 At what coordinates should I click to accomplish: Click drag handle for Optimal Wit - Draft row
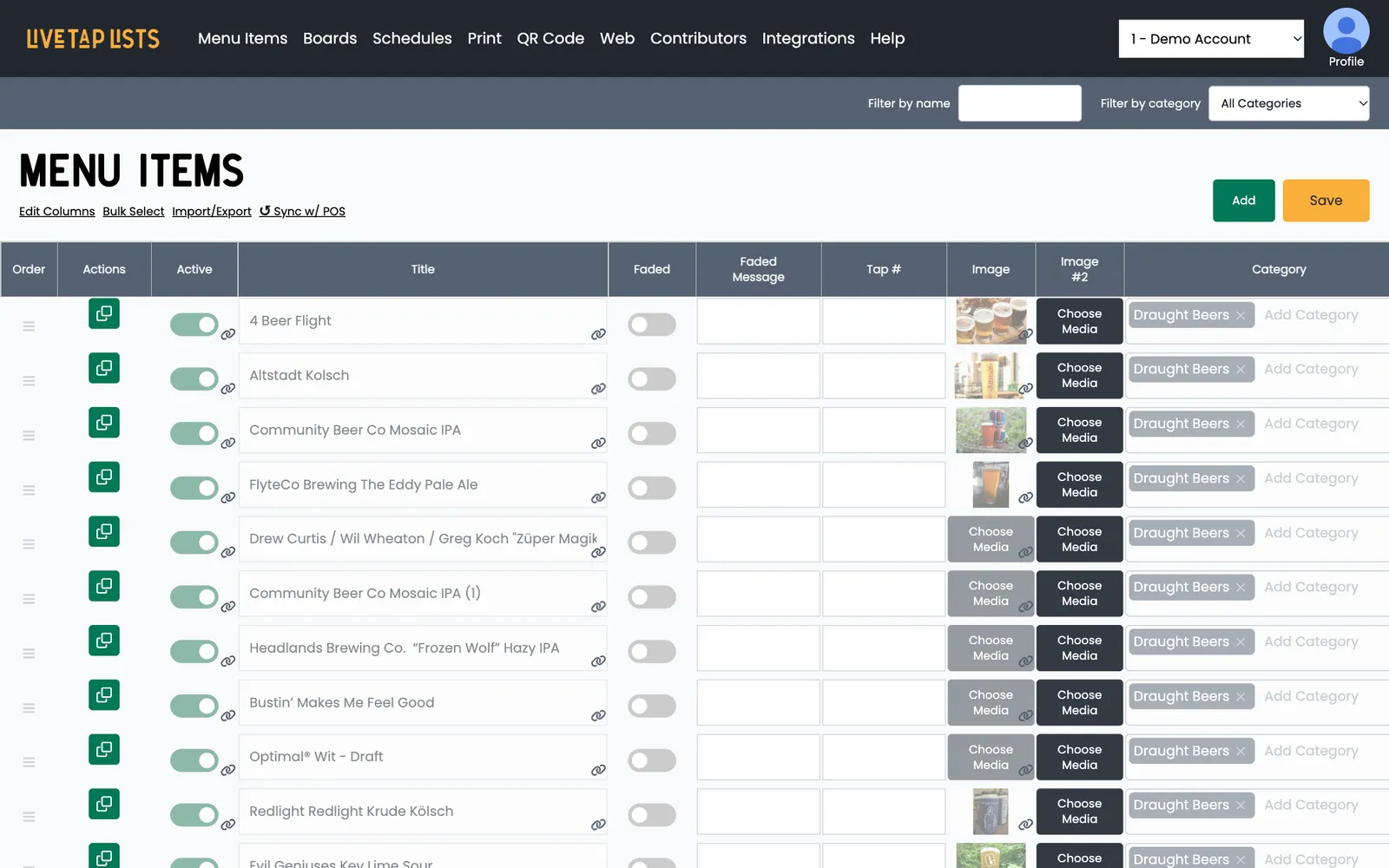(29, 762)
